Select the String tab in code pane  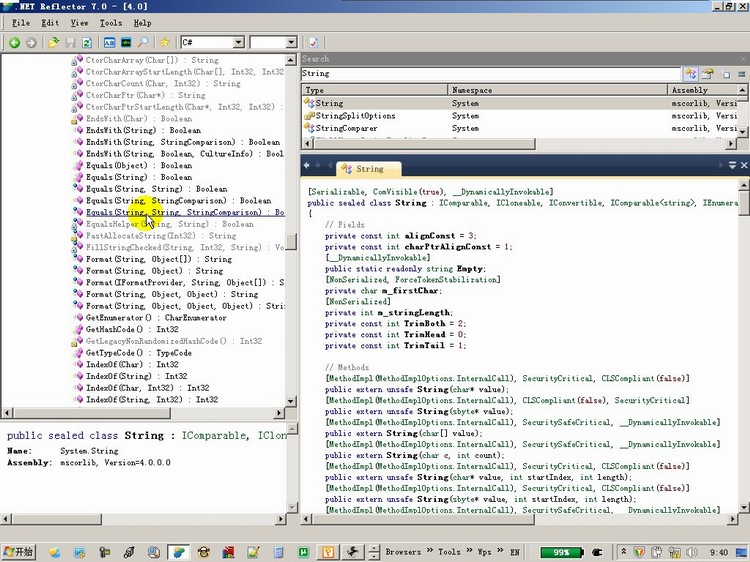pyautogui.click(x=368, y=169)
